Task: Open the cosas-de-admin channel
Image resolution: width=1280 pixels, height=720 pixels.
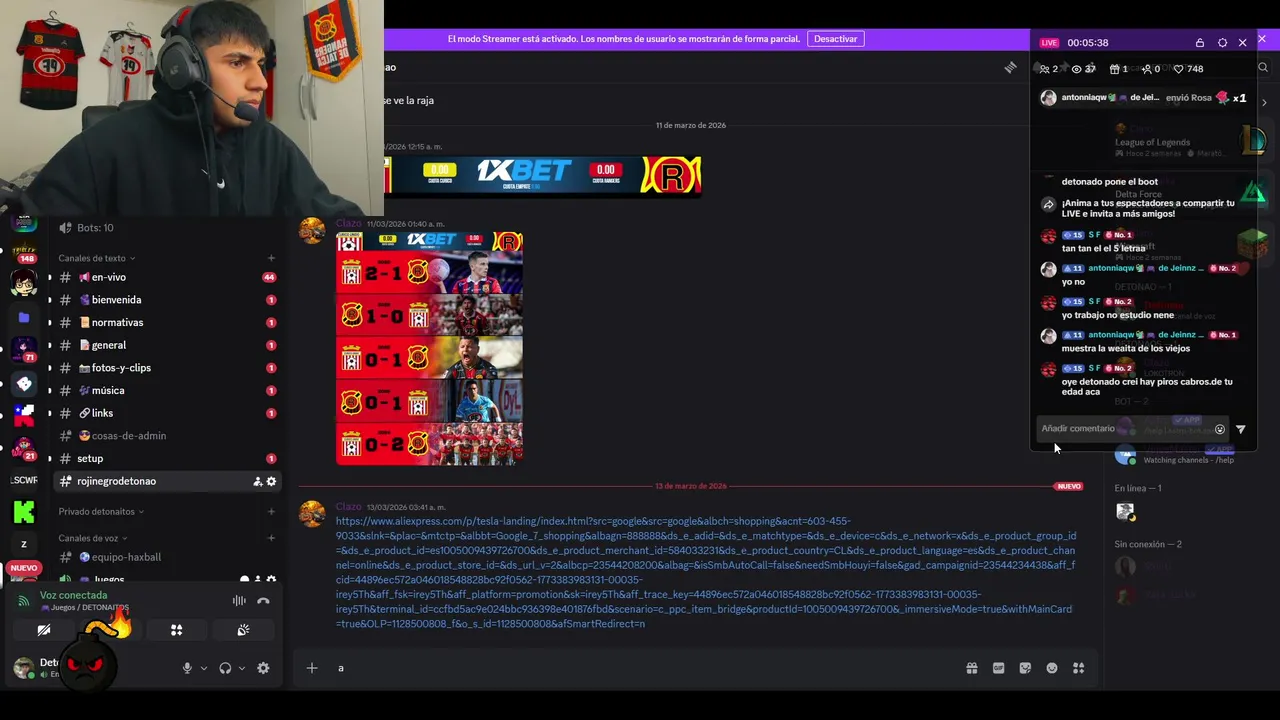Action: [166, 436]
